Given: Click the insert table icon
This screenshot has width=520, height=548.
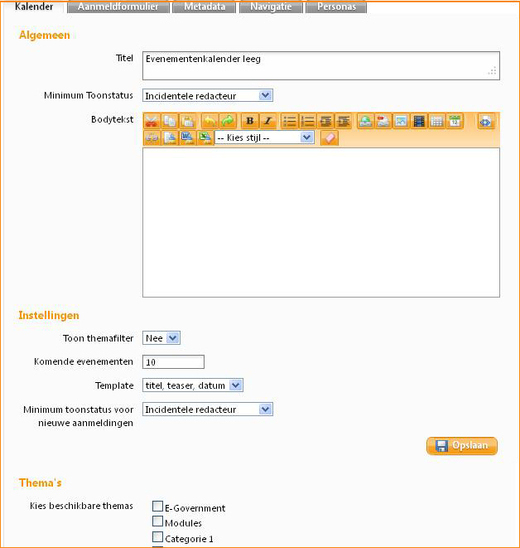Looking at the screenshot, I should 437,121.
